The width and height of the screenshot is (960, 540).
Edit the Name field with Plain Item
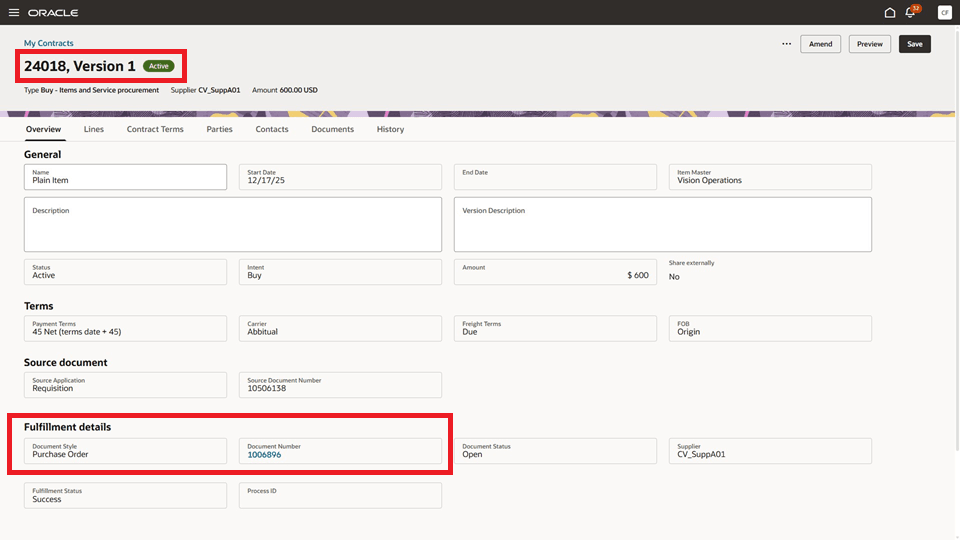coord(126,177)
